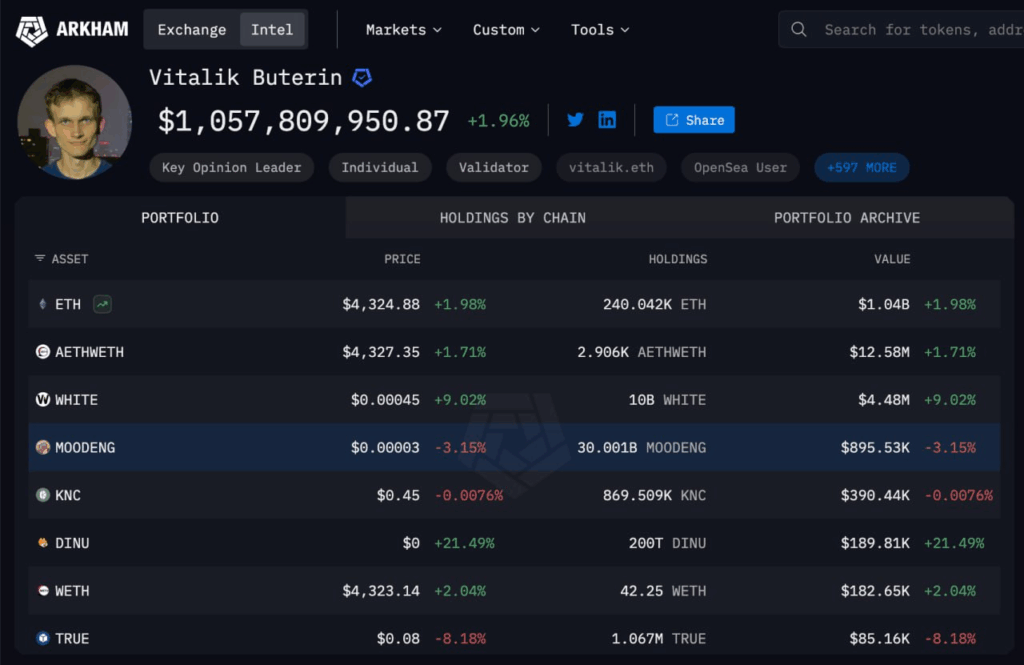The width and height of the screenshot is (1024, 665).
Task: Sort by the ASSET column header
Action: point(70,259)
